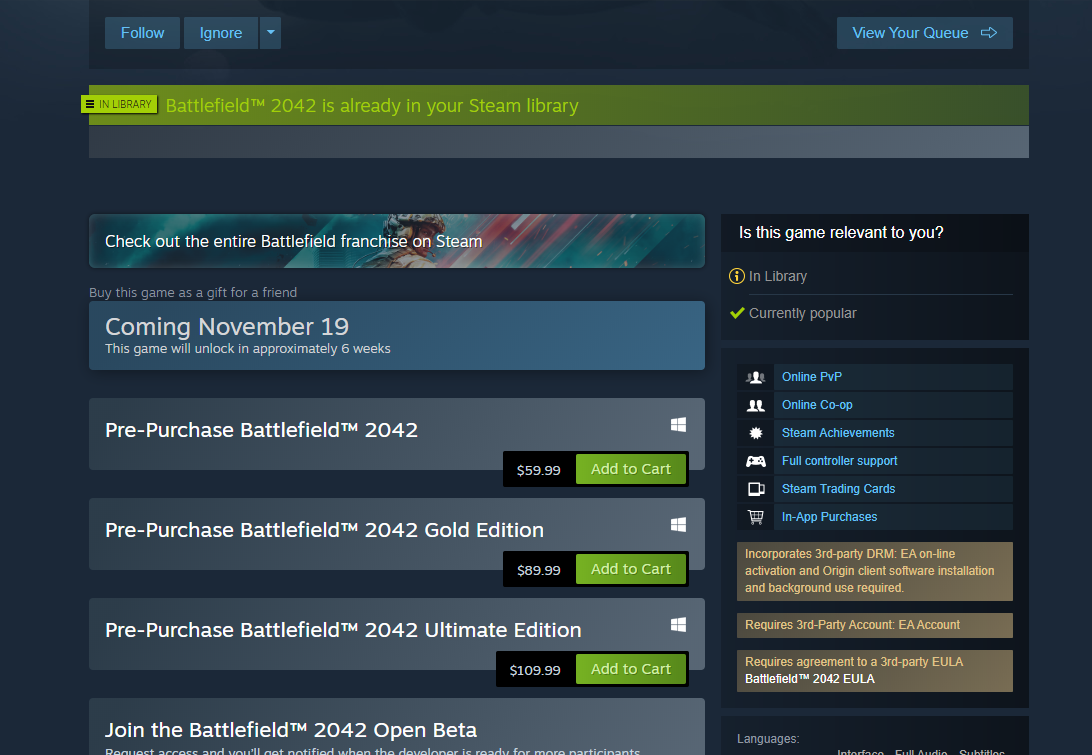Add Battlefield 2042 Gold Edition to cart

pyautogui.click(x=630, y=569)
